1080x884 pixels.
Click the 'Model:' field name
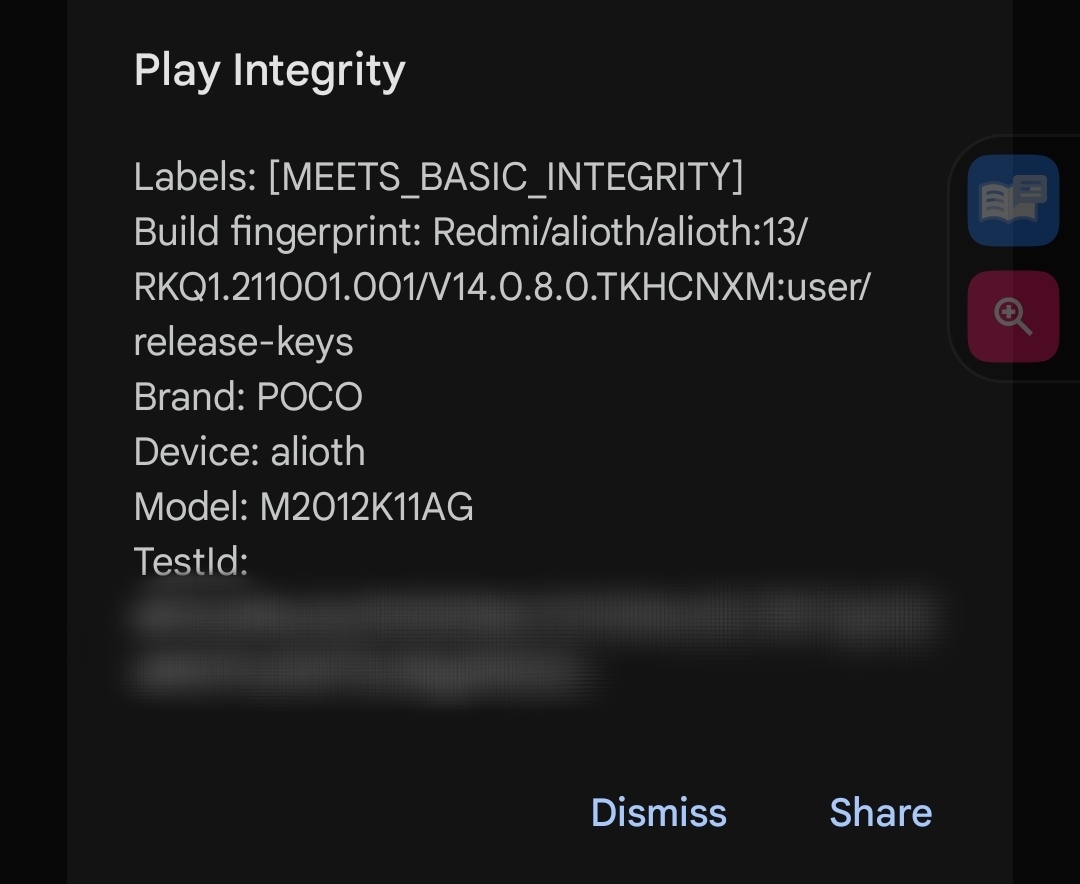(x=191, y=507)
